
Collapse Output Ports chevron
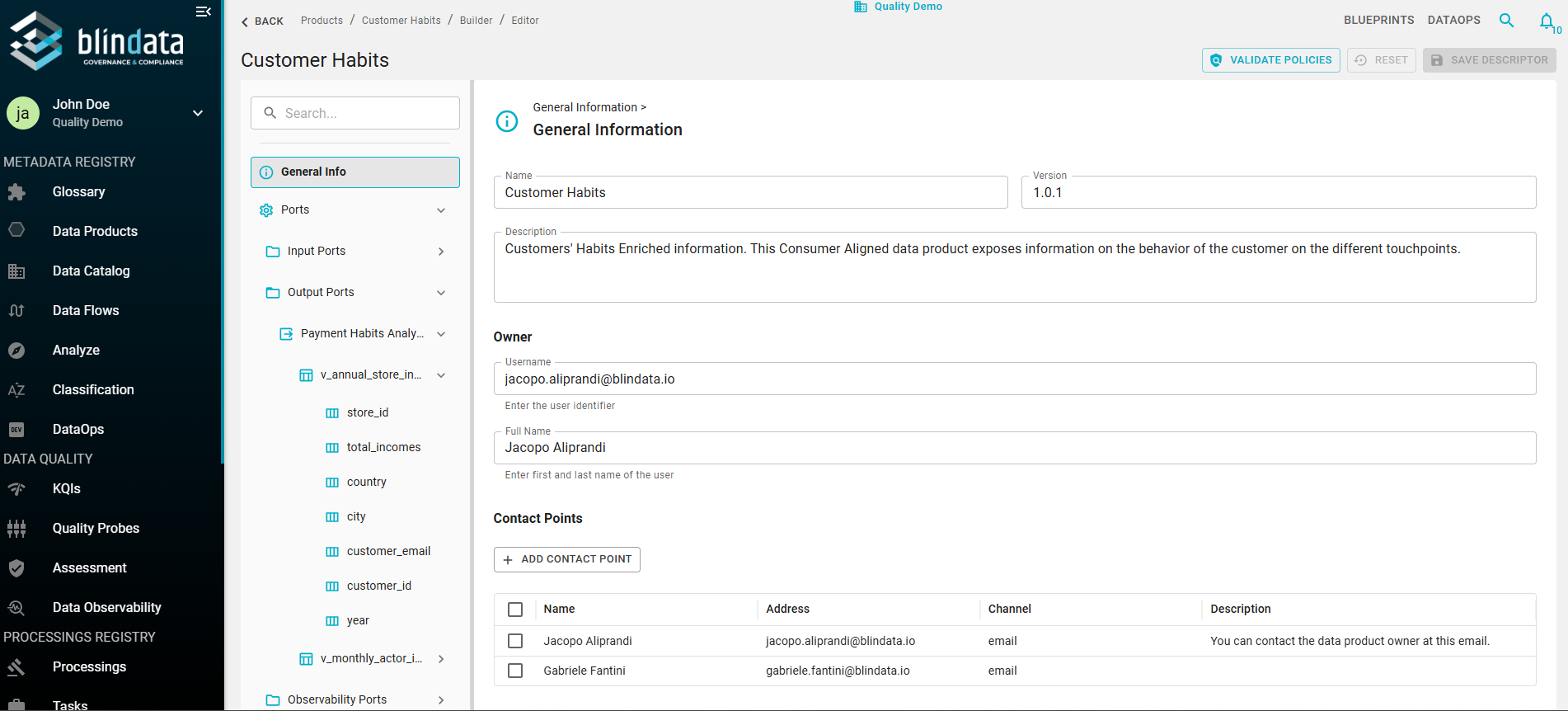point(441,293)
